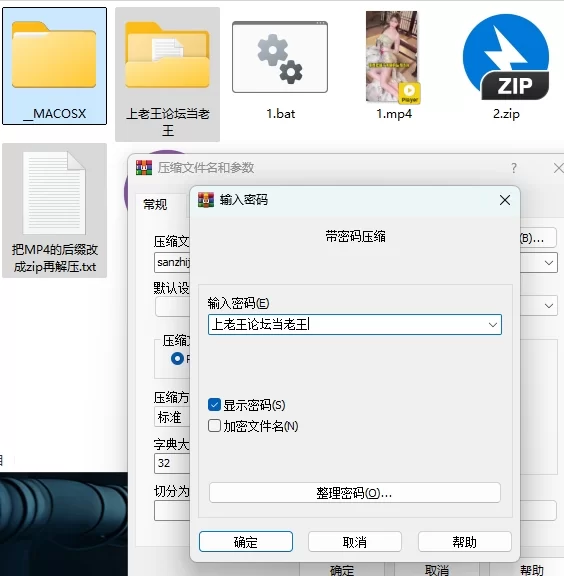Image resolution: width=564 pixels, height=576 pixels.
Task: Click the 默认设 profile button box
Action: point(172,307)
